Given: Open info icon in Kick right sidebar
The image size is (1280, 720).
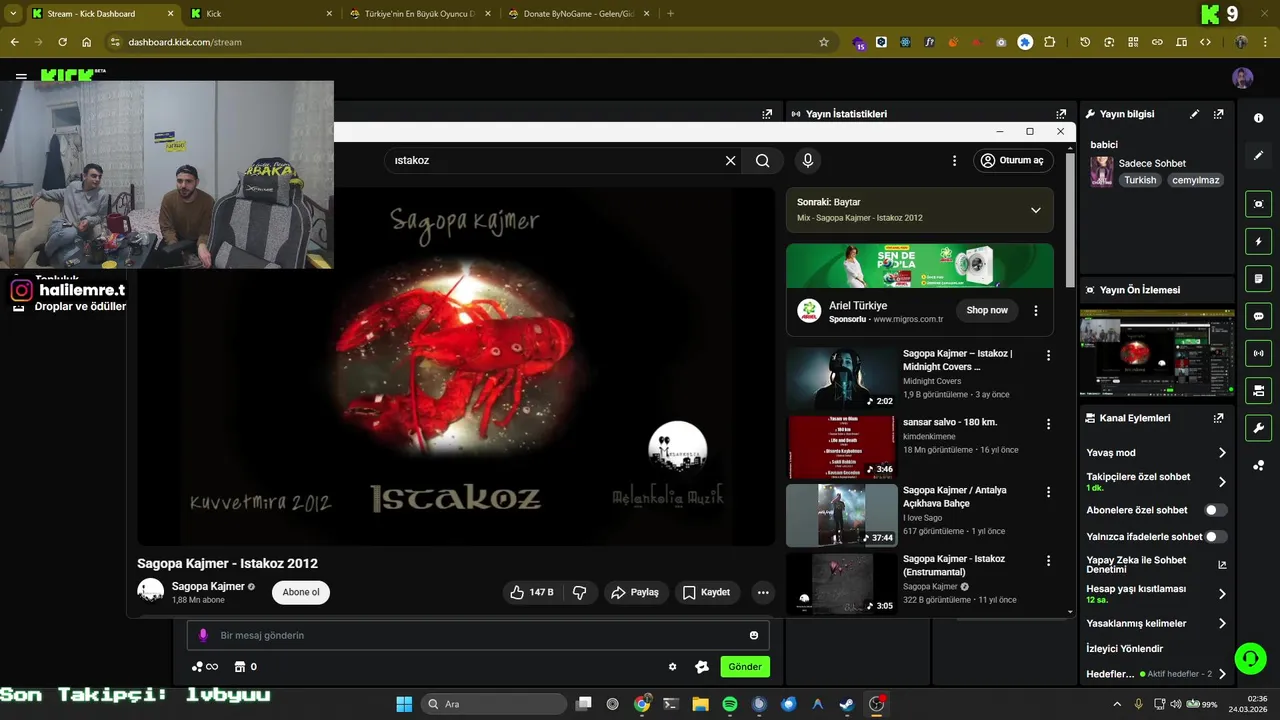Looking at the screenshot, I should (1258, 118).
